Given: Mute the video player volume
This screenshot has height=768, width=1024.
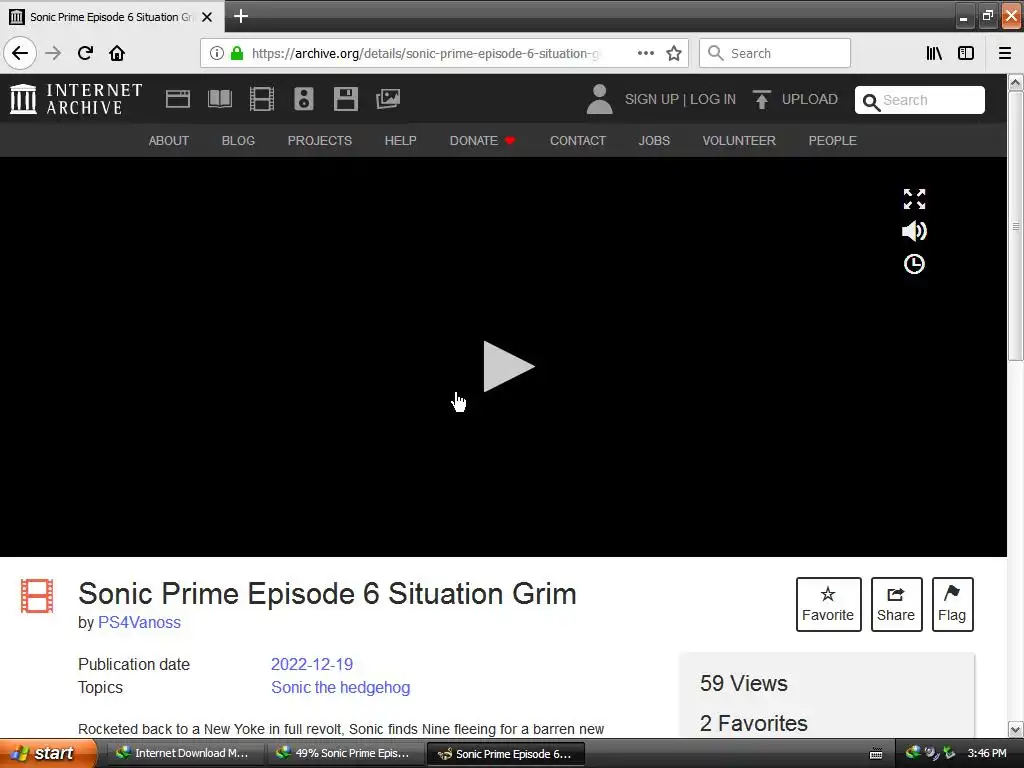Looking at the screenshot, I should [914, 231].
